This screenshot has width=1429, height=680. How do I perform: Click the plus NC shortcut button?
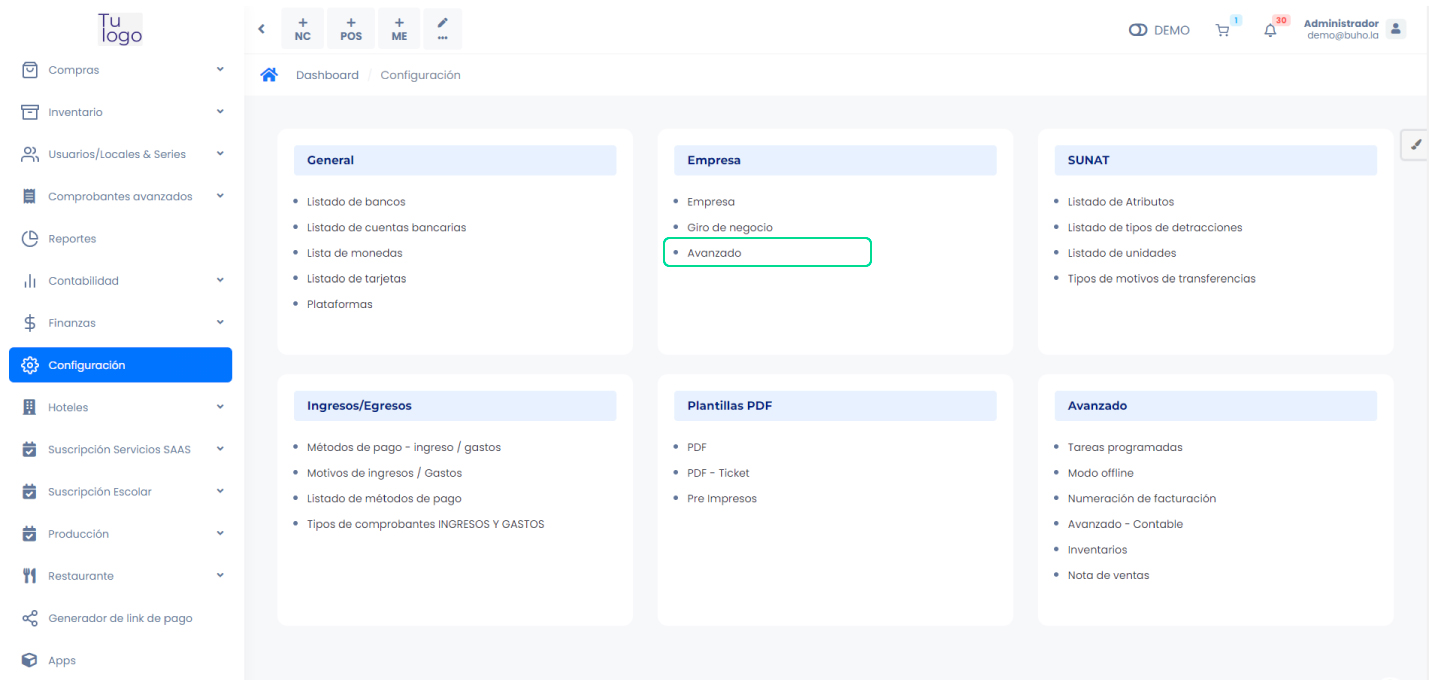point(302,29)
